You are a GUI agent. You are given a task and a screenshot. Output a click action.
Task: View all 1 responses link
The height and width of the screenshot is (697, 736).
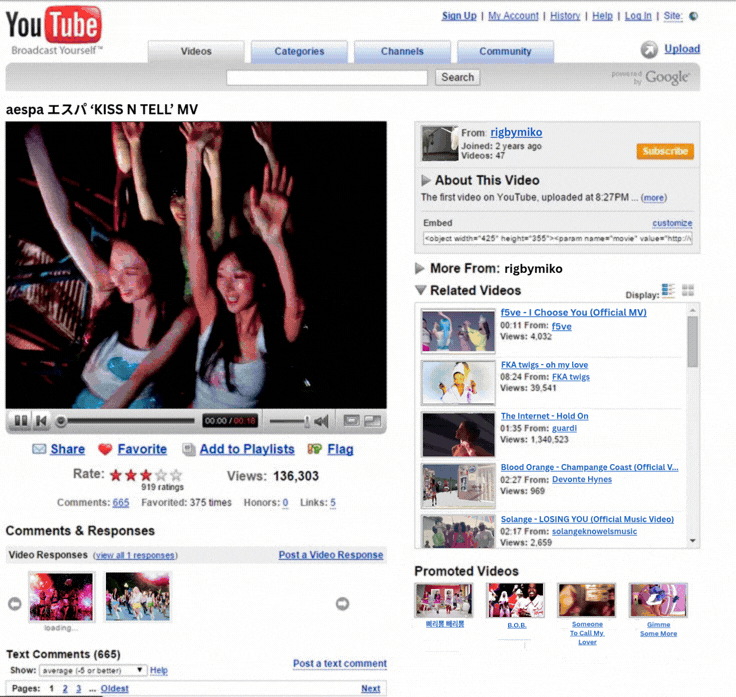pyautogui.click(x=135, y=555)
